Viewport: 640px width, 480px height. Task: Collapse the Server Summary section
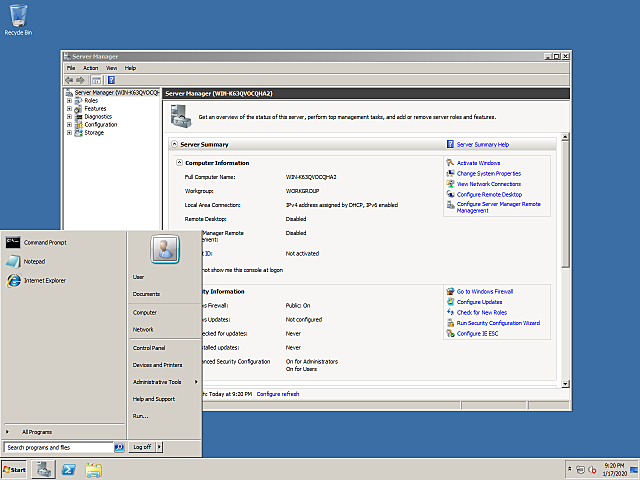pyautogui.click(x=175, y=144)
